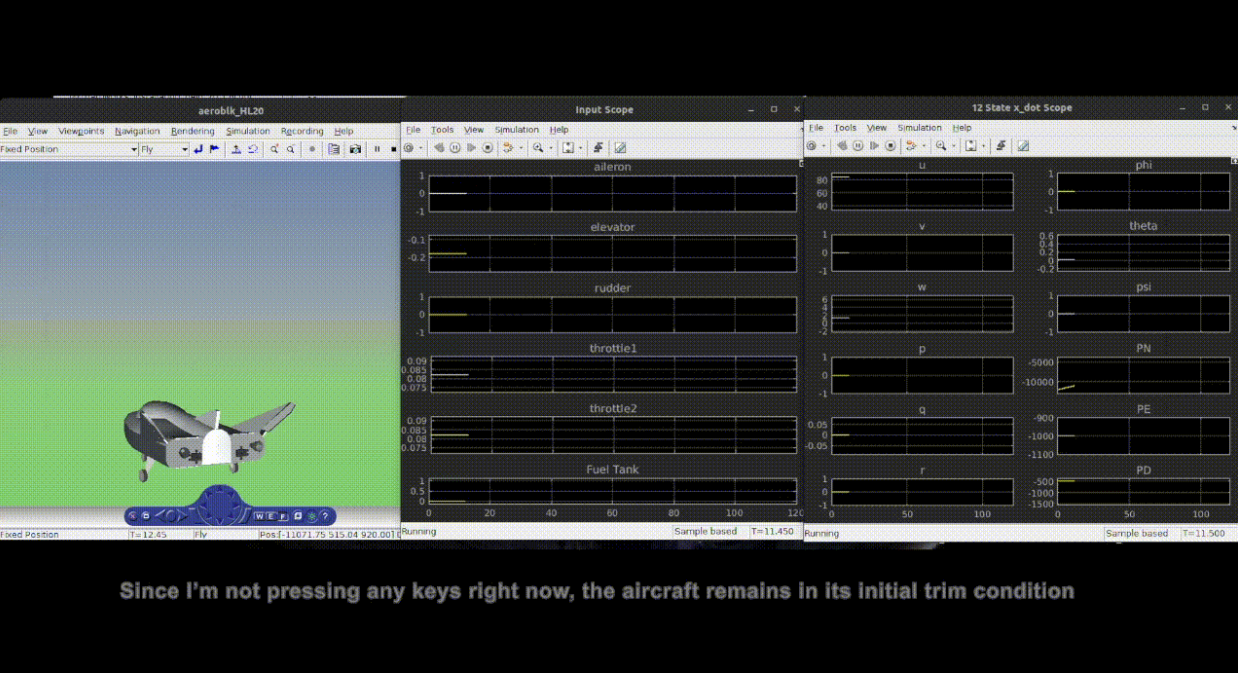
Task: Go to next viewpoint arrow on navigation panel
Action: tap(182, 516)
